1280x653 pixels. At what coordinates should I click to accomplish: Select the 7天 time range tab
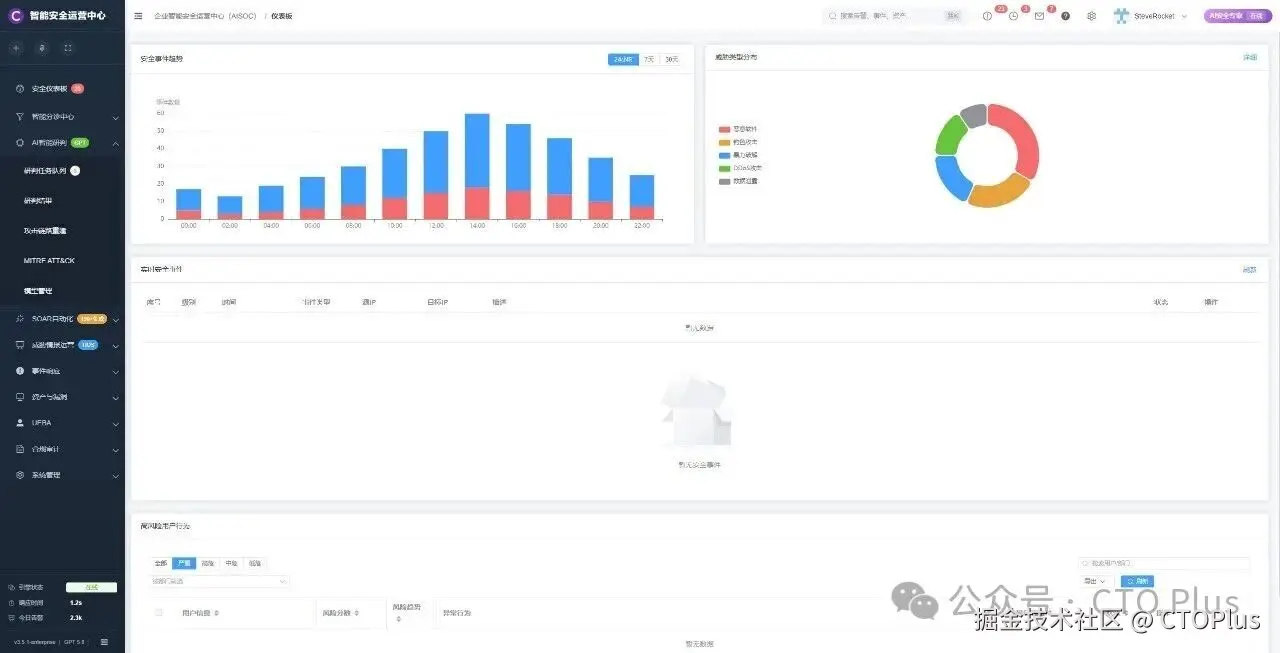point(650,59)
